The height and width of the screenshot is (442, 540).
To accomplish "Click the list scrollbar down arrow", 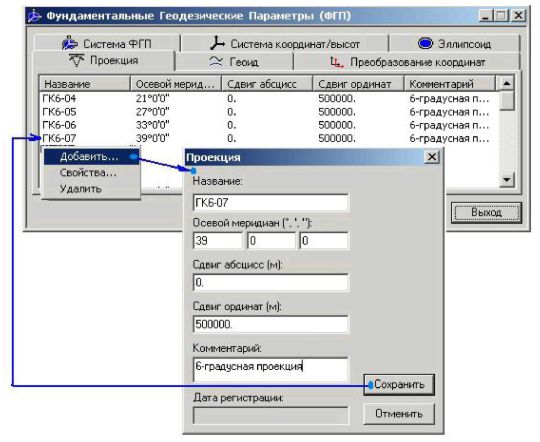I will pyautogui.click(x=507, y=180).
